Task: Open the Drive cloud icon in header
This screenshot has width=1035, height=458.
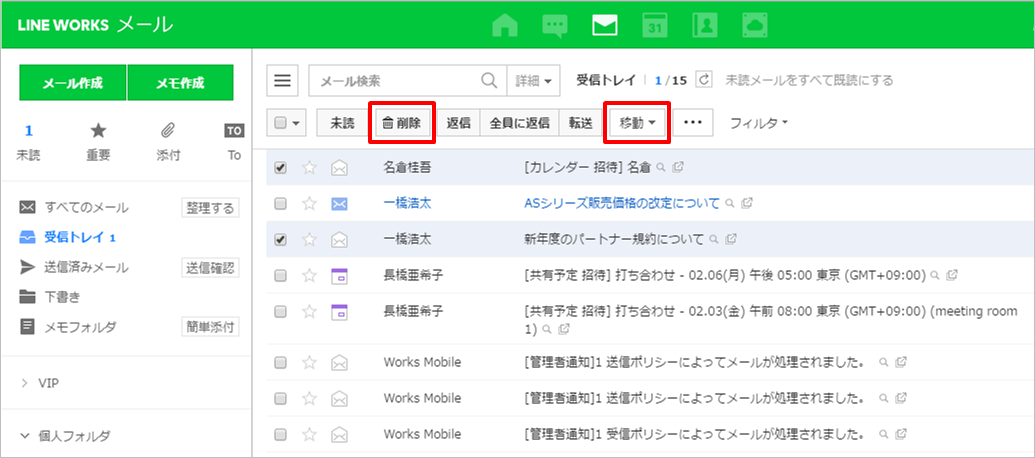Action: (754, 25)
